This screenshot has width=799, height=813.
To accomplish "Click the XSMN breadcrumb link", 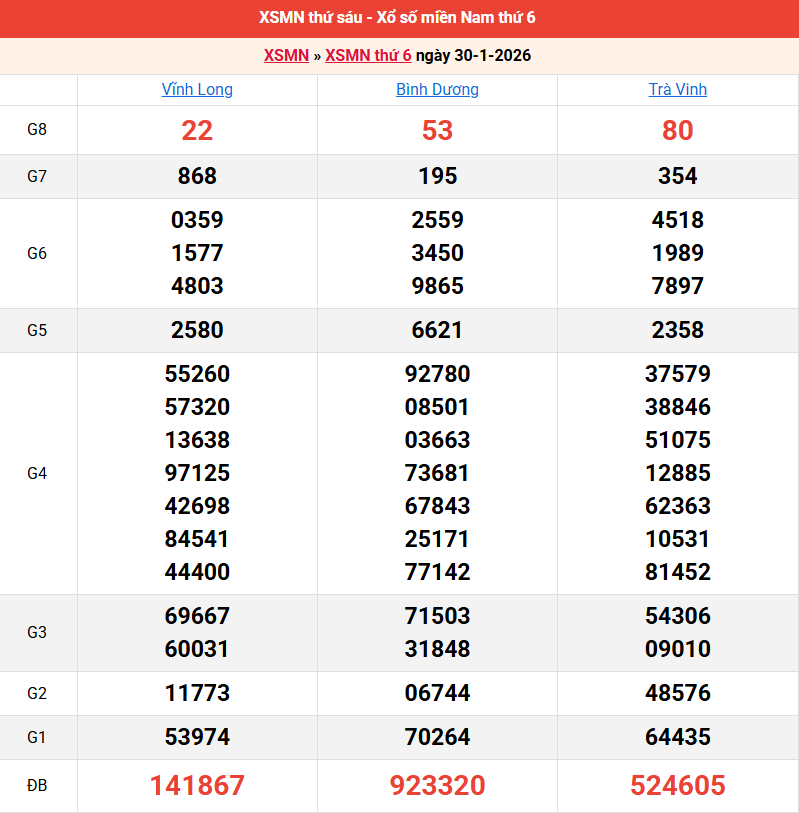I will click(286, 56).
